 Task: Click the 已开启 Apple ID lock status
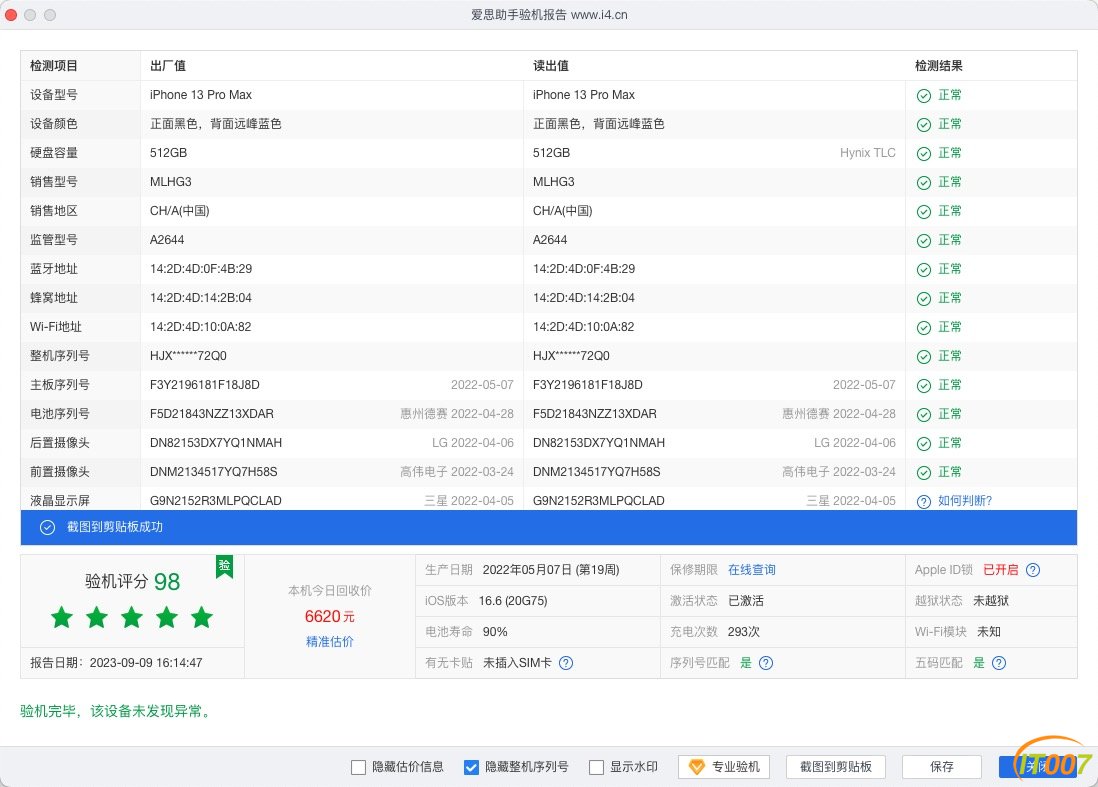pyautogui.click(x=1001, y=570)
